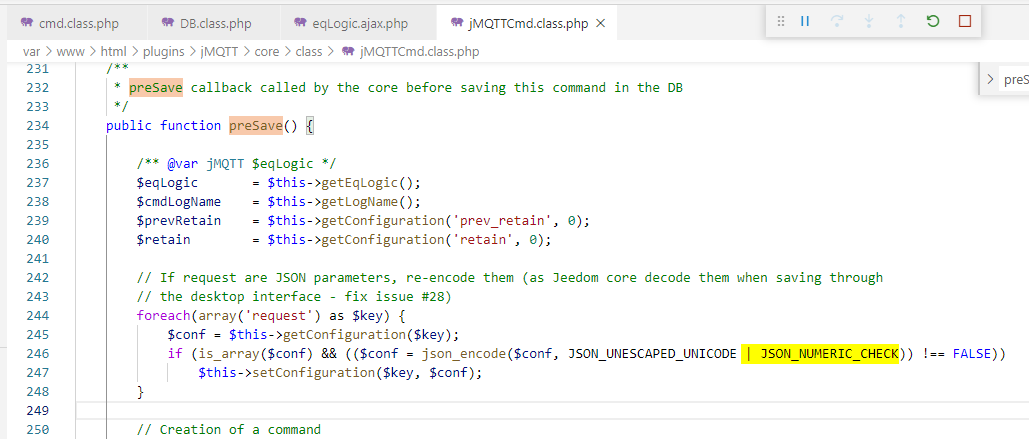Click the PHP elephant icon on cmd.class.php tab
Image resolution: width=1029 pixels, height=439 pixels.
(26, 23)
